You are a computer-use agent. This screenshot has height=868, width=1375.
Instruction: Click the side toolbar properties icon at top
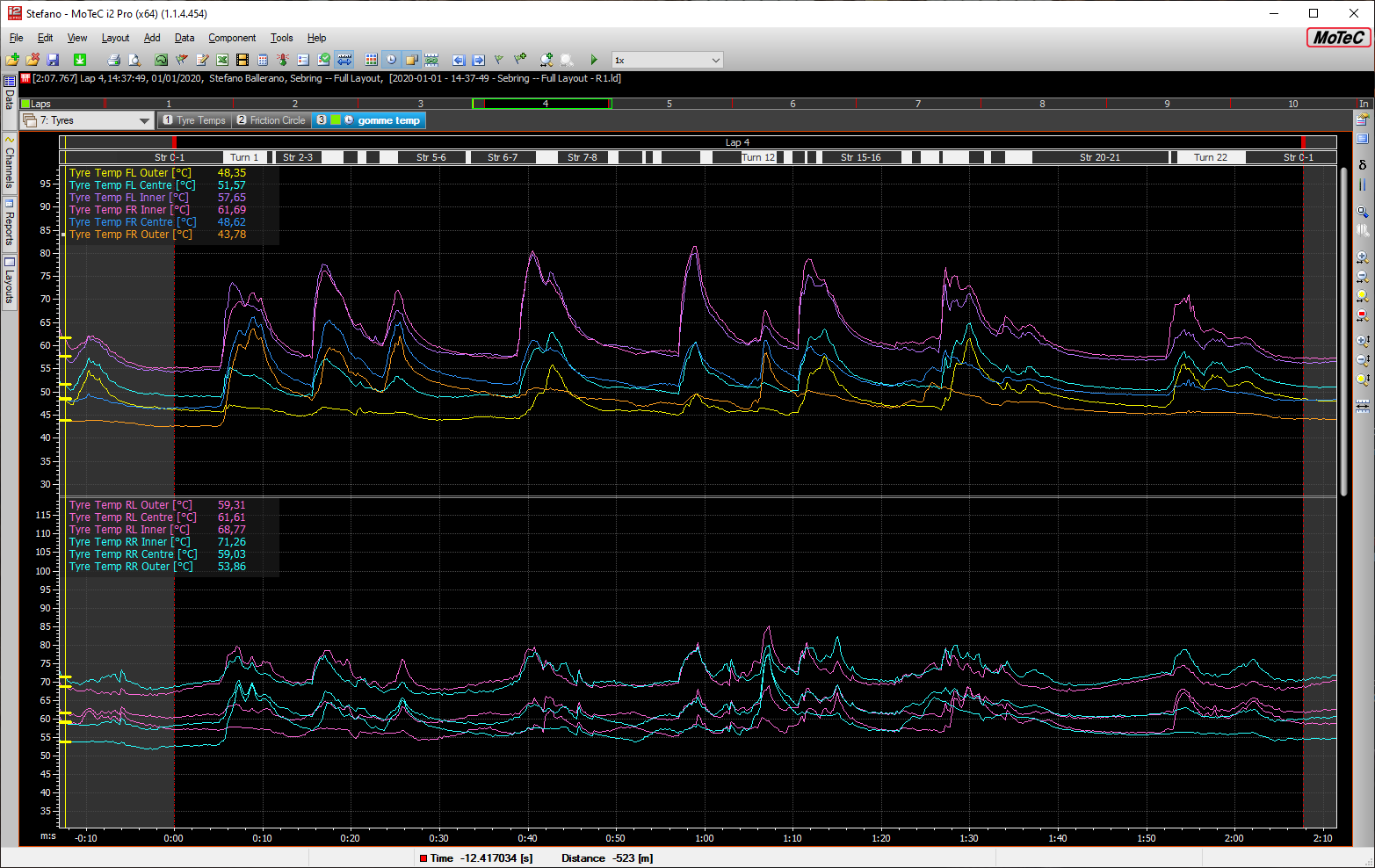pos(1363,119)
